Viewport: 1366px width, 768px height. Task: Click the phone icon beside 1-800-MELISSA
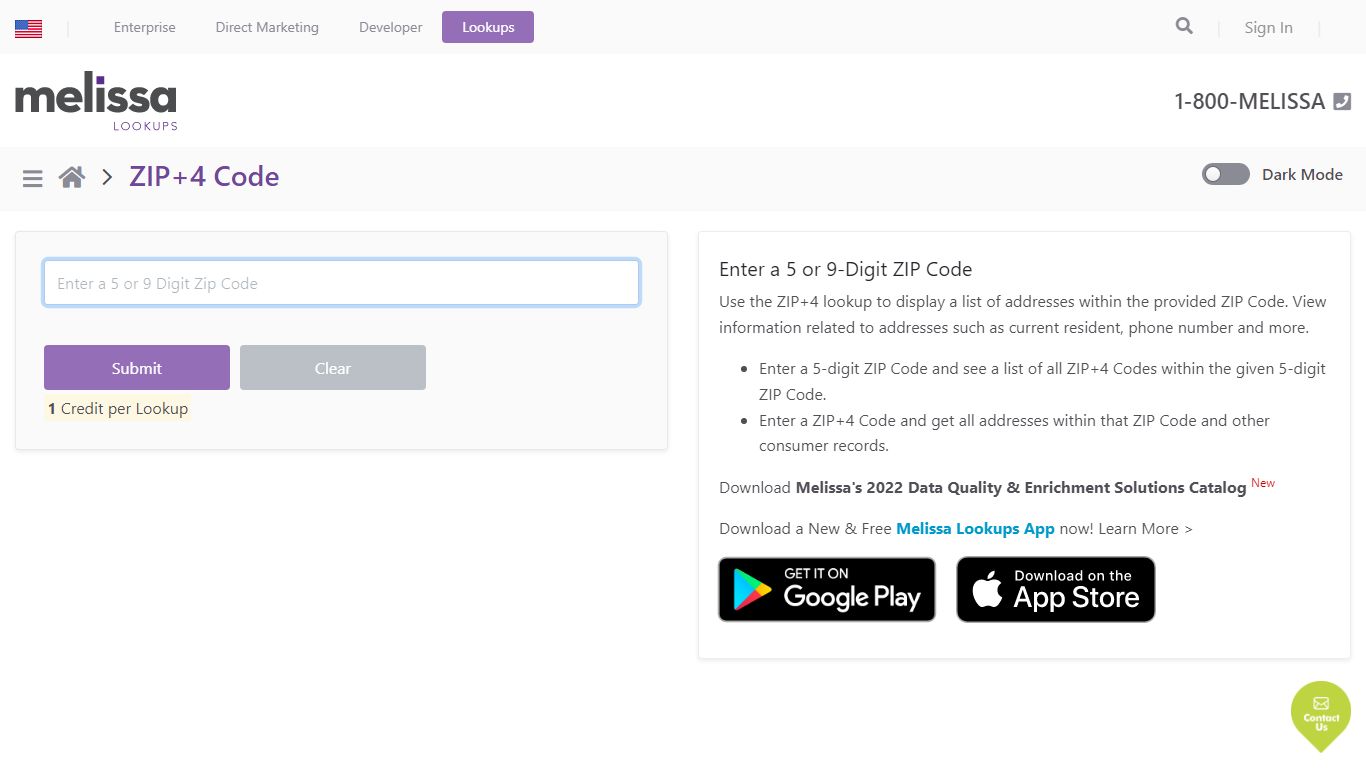tap(1342, 101)
